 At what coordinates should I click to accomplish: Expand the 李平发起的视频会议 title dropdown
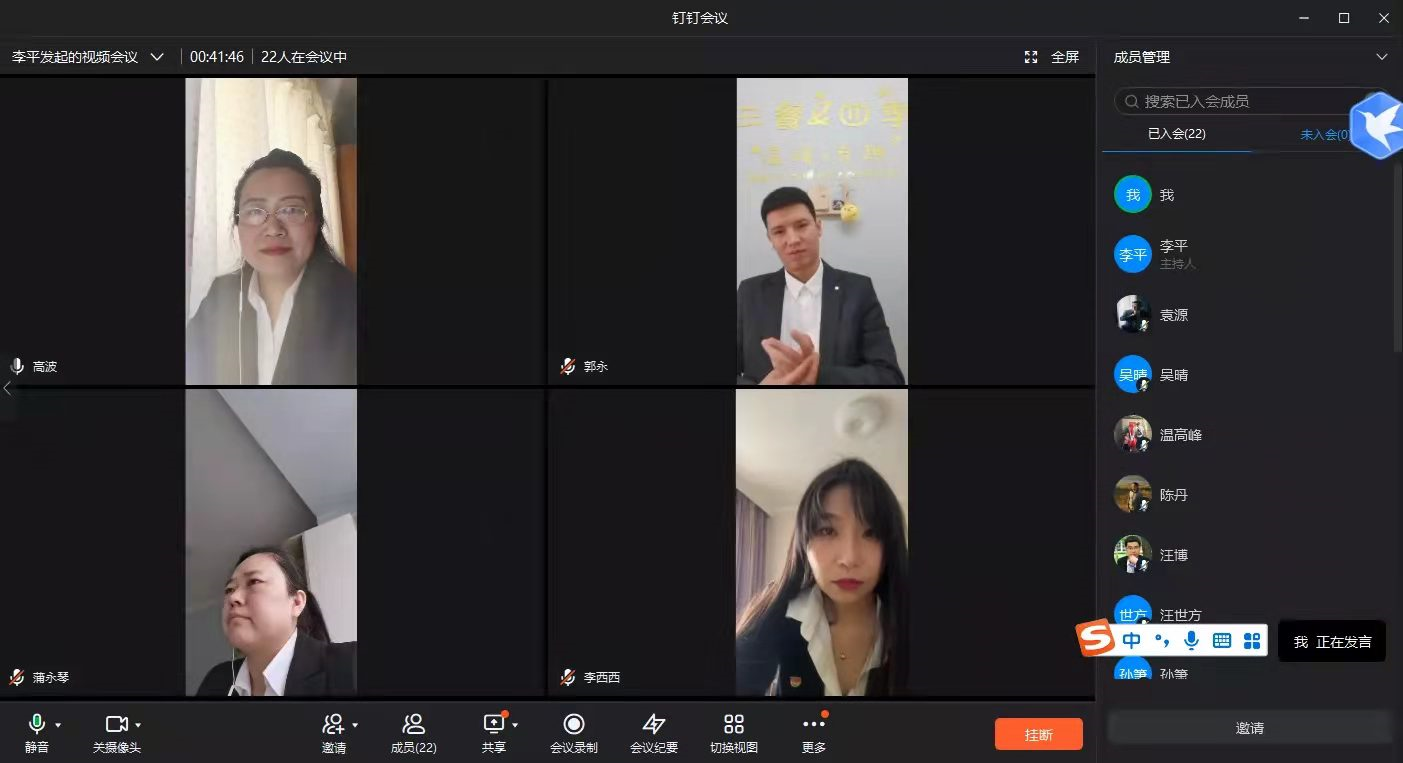click(x=157, y=57)
